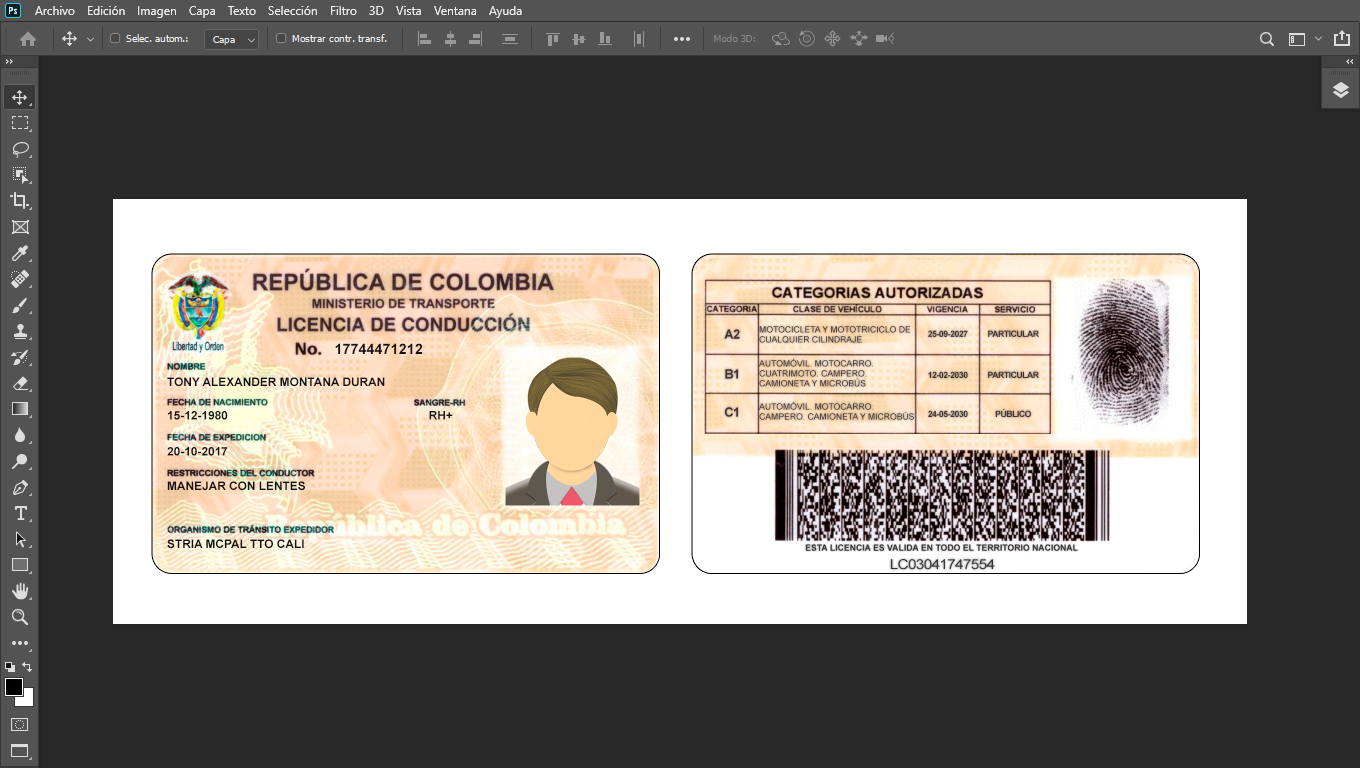
Task: Select the History Brush tool
Action: pyautogui.click(x=20, y=357)
